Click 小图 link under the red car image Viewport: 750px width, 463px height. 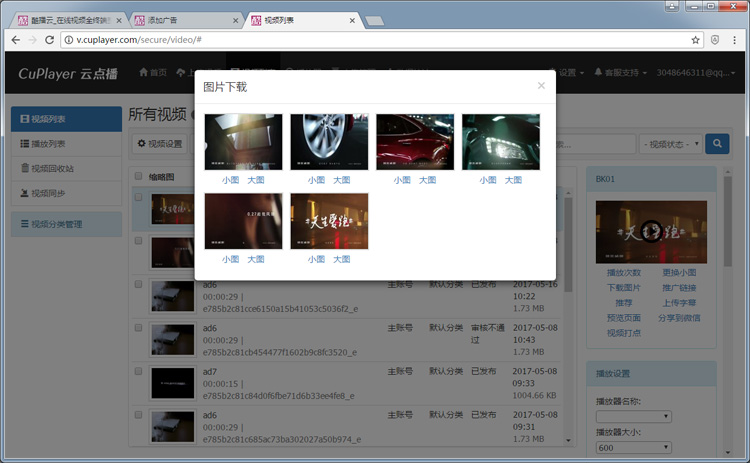pyautogui.click(x=401, y=180)
